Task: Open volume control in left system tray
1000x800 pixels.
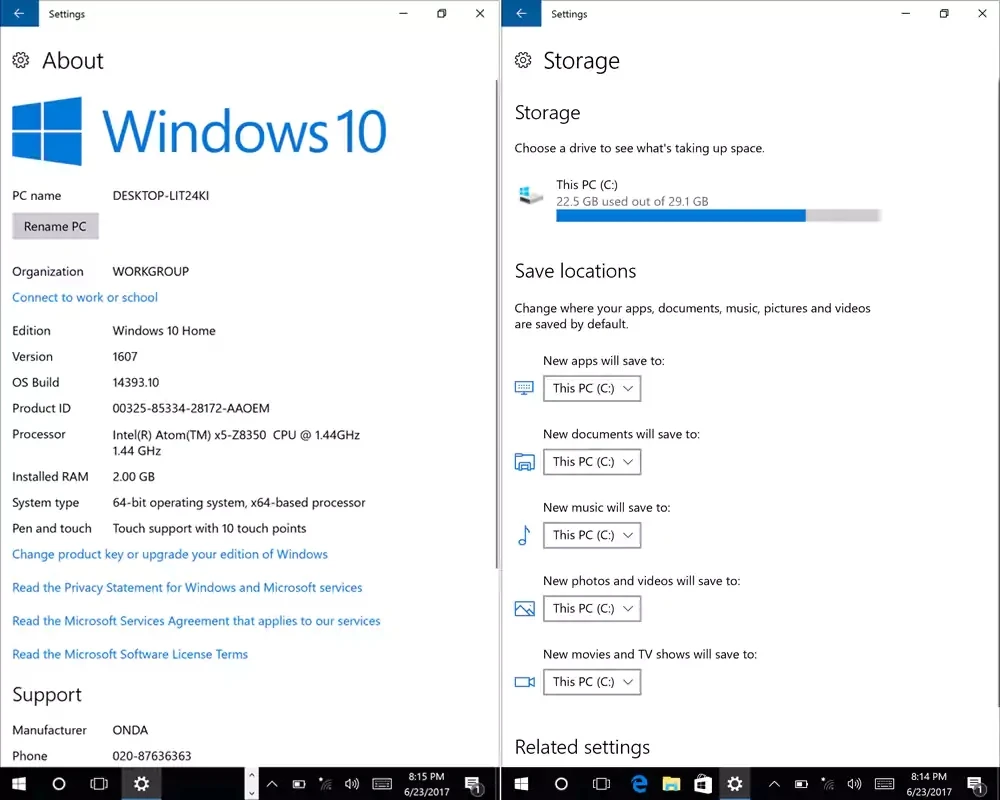Action: click(x=351, y=784)
